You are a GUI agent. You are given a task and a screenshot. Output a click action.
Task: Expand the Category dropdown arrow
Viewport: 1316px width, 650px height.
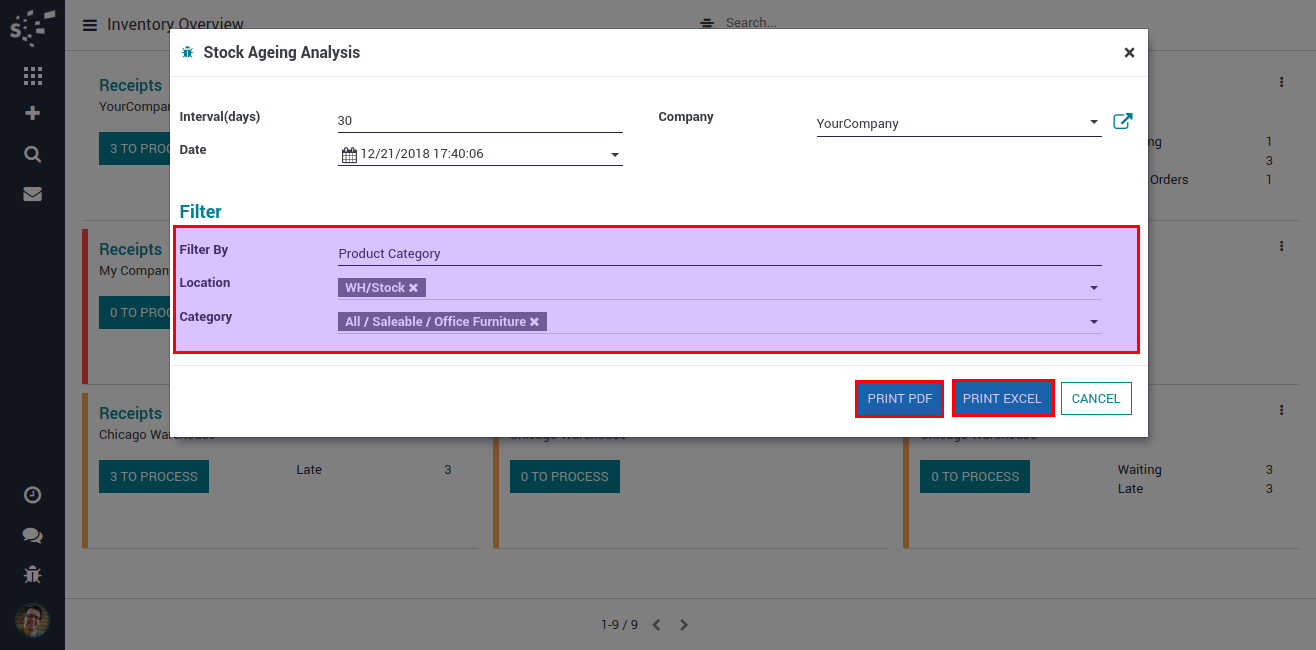[1094, 322]
